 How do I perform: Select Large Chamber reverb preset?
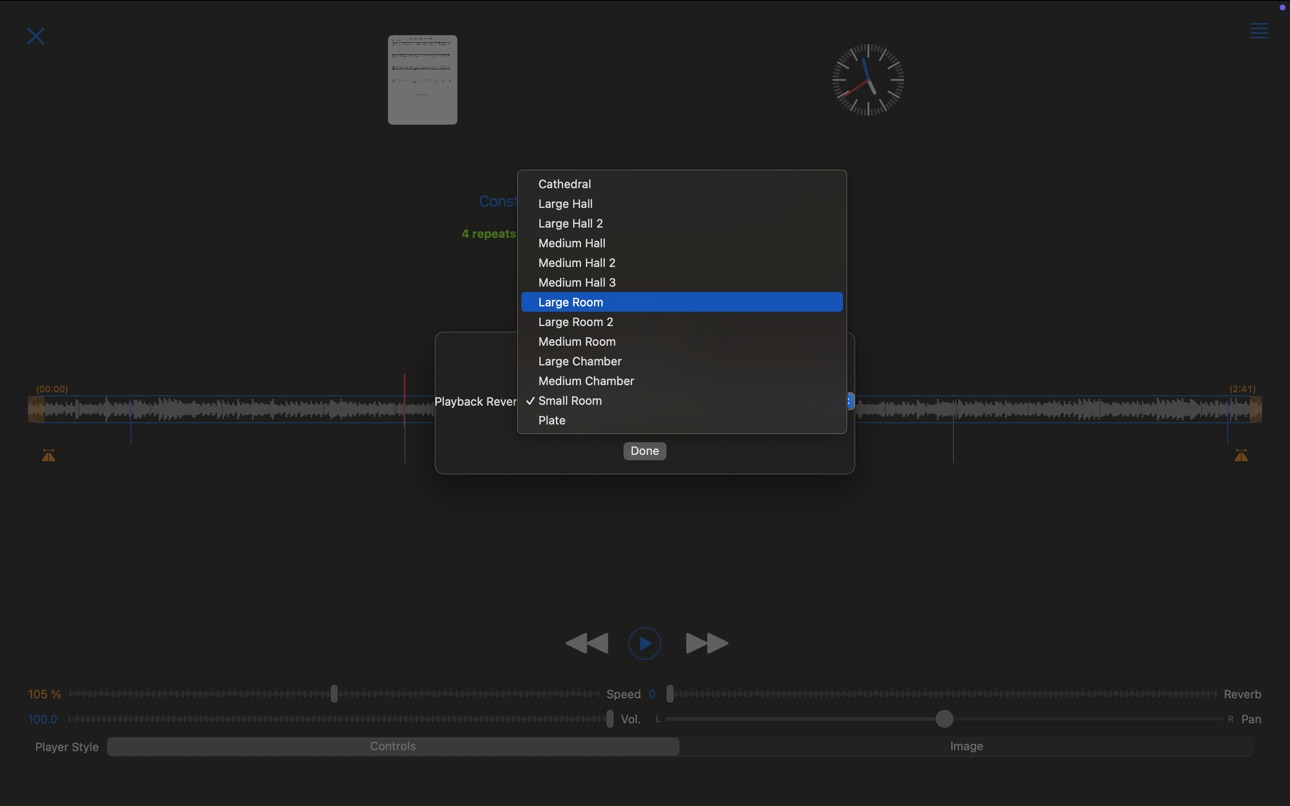pyautogui.click(x=682, y=361)
